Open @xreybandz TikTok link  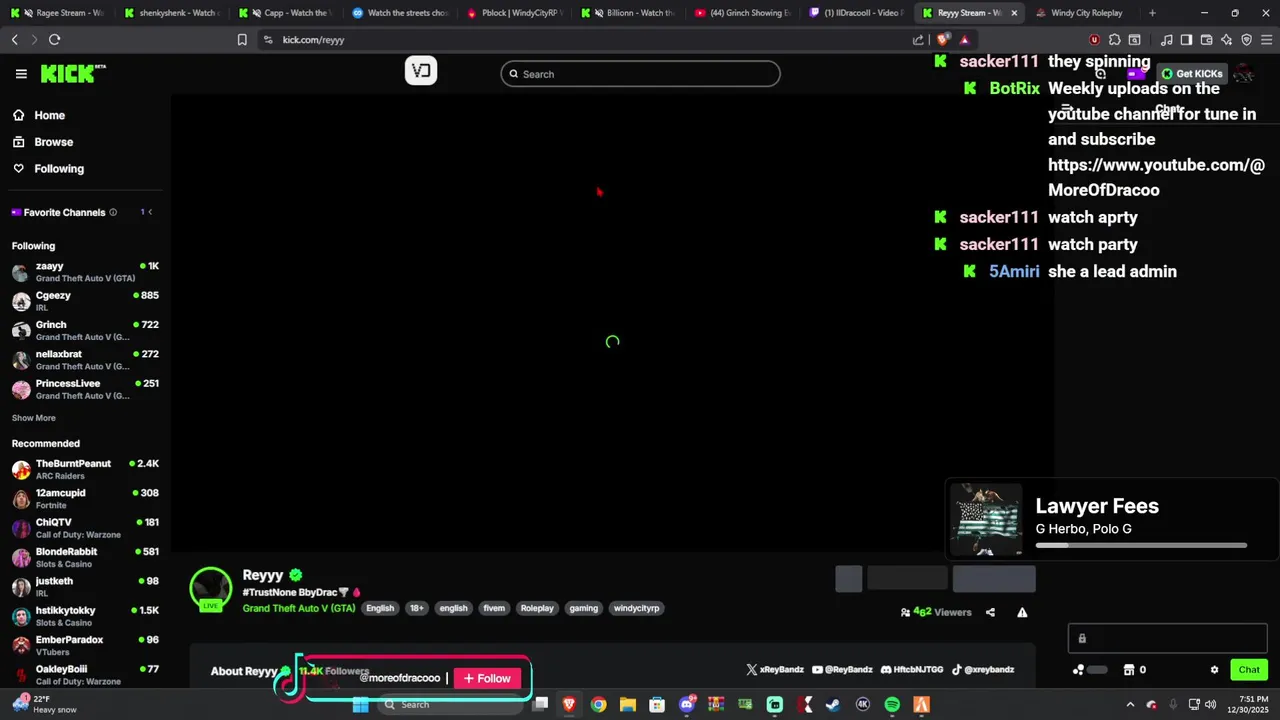[982, 669]
